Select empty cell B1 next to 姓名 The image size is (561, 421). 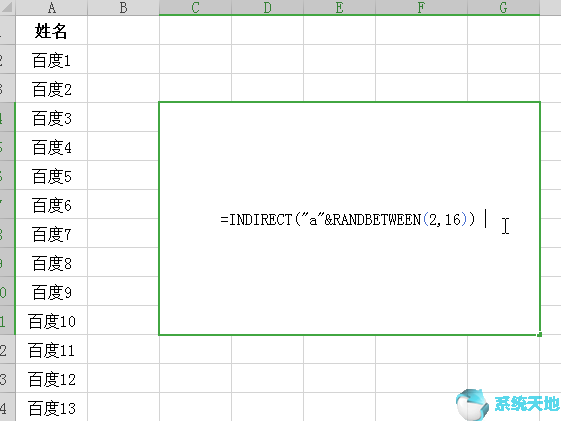[123, 30]
